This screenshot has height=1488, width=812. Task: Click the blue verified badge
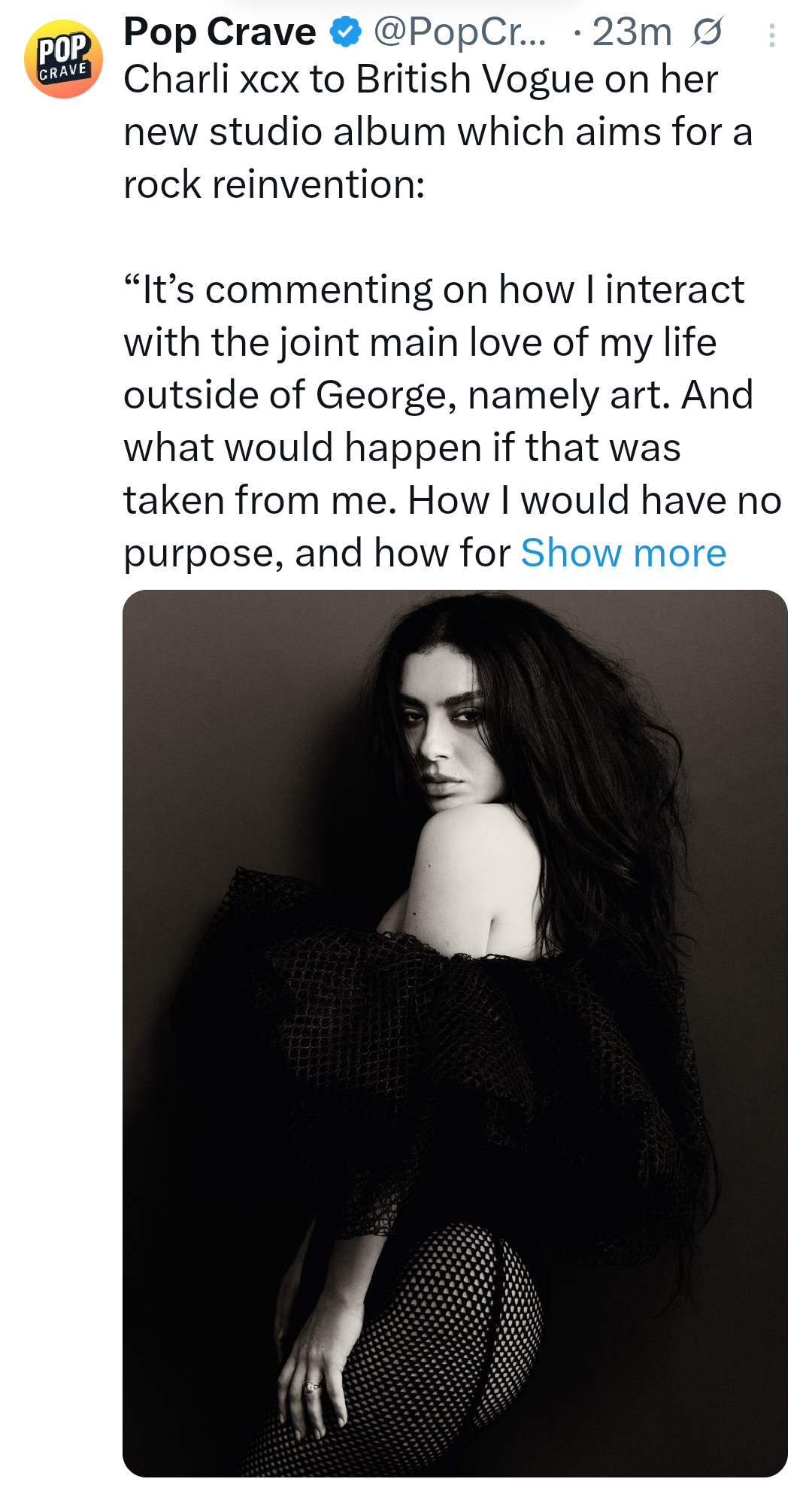[x=346, y=32]
